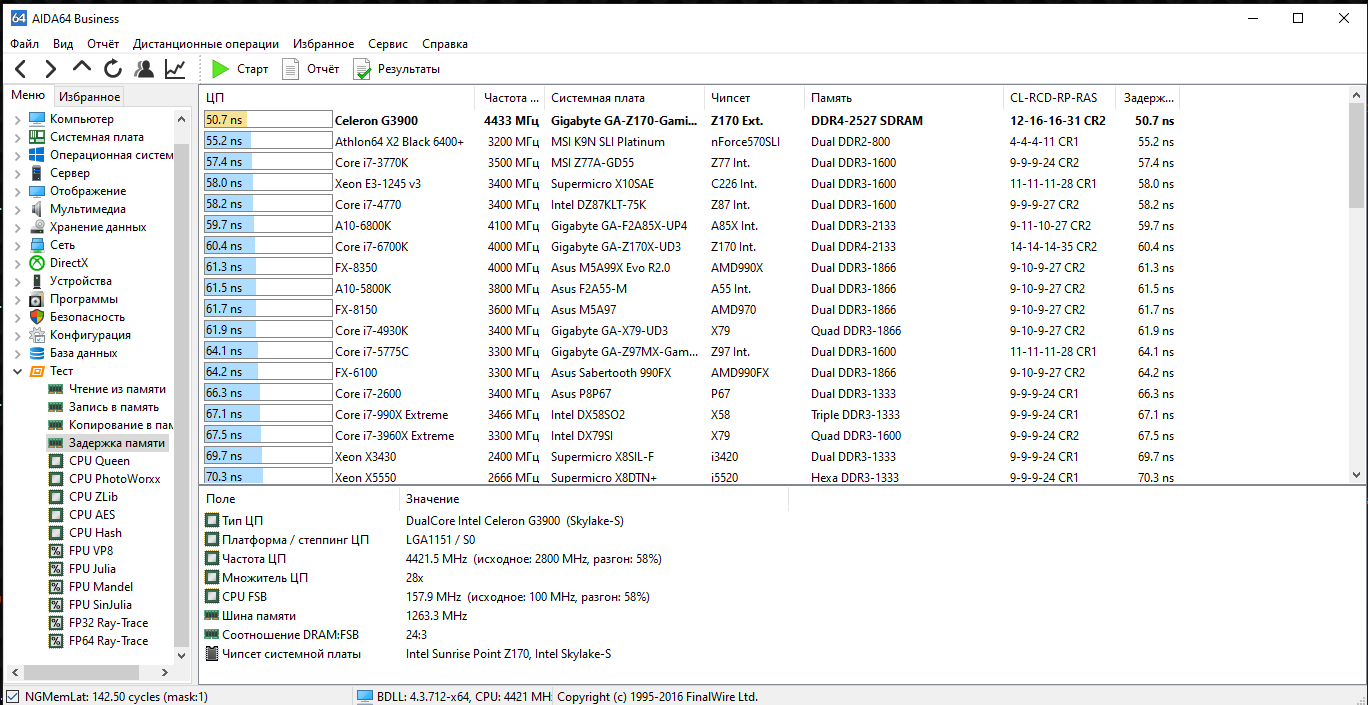Click the Конфигурация tree icon
This screenshot has height=705, width=1368.
(36, 335)
